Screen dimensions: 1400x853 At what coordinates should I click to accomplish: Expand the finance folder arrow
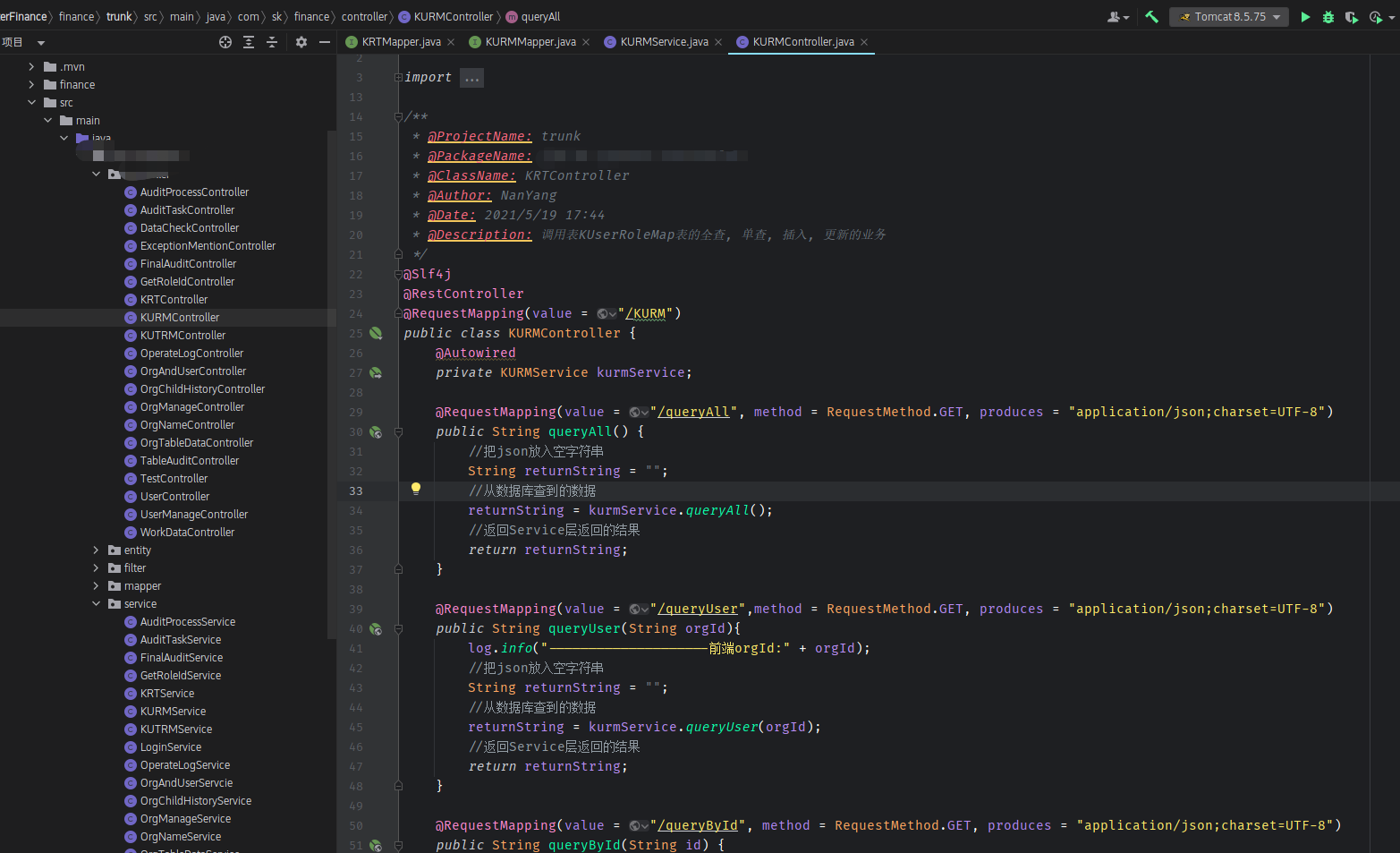pyautogui.click(x=31, y=85)
